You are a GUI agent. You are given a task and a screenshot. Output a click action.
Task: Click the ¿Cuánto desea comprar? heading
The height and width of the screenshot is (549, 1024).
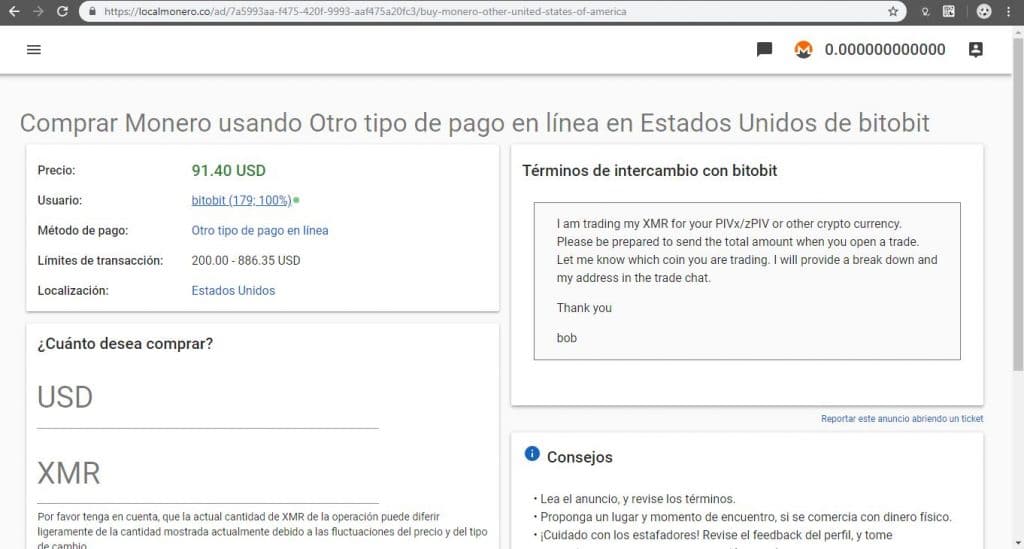(125, 343)
